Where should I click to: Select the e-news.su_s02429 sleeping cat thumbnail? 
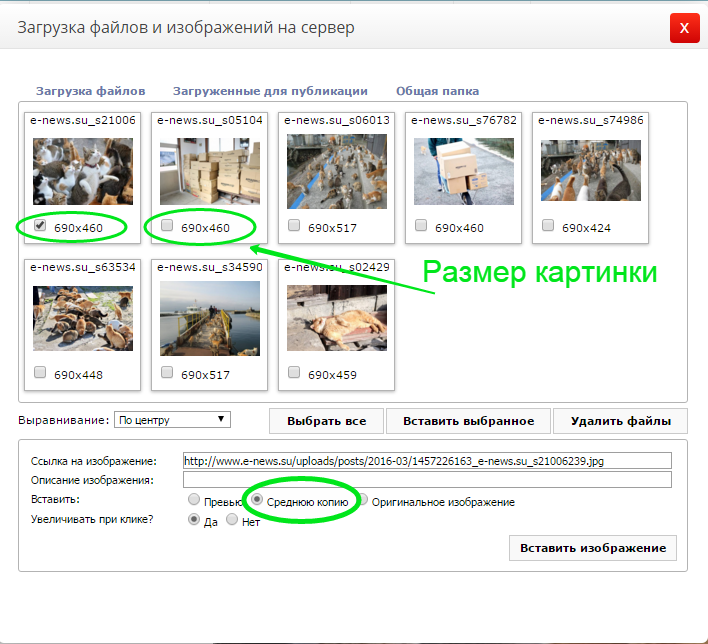coord(336,318)
